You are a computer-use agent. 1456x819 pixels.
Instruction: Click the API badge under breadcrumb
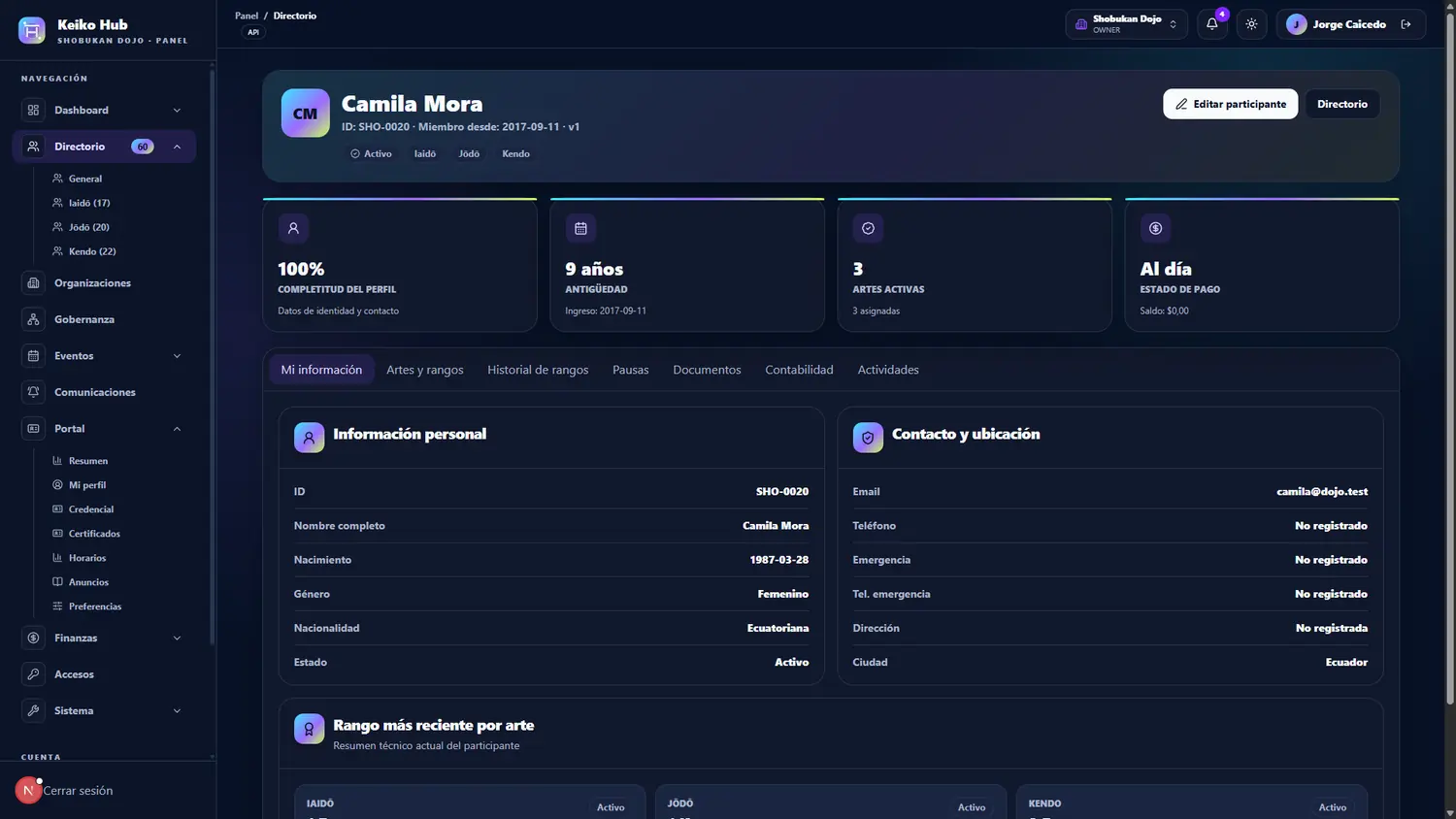coord(253,32)
